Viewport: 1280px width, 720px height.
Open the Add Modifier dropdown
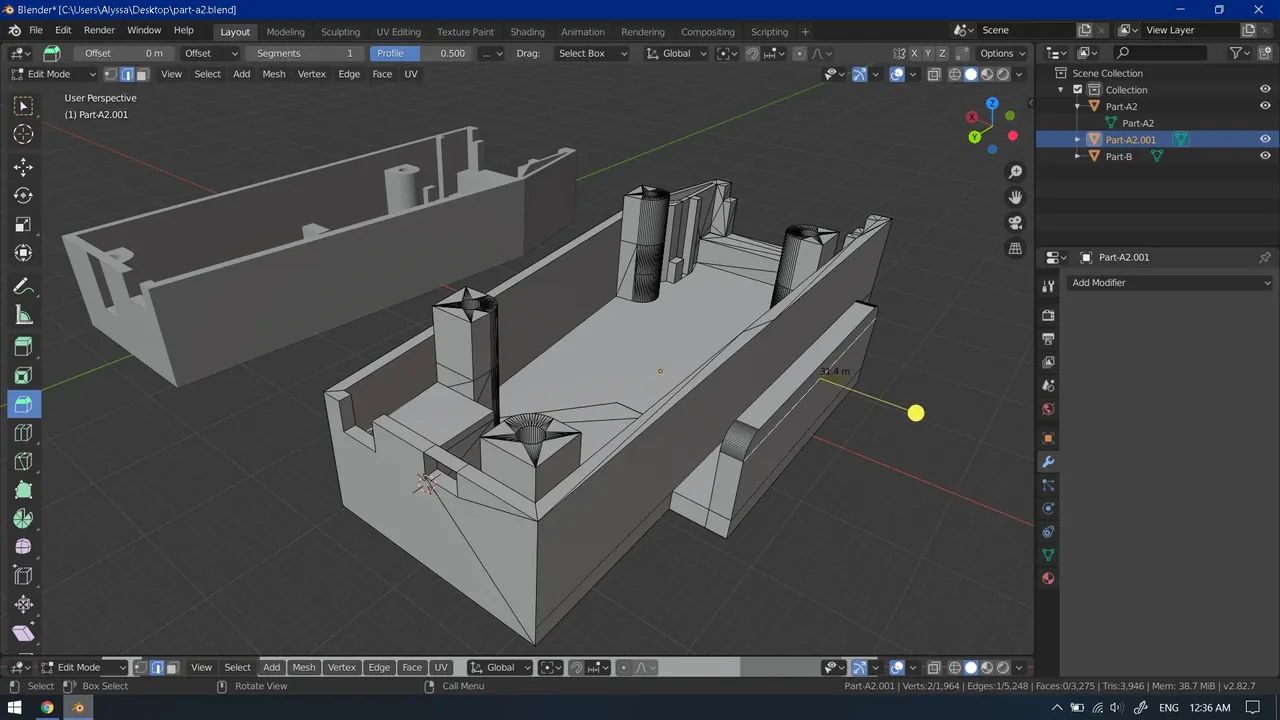1168,283
